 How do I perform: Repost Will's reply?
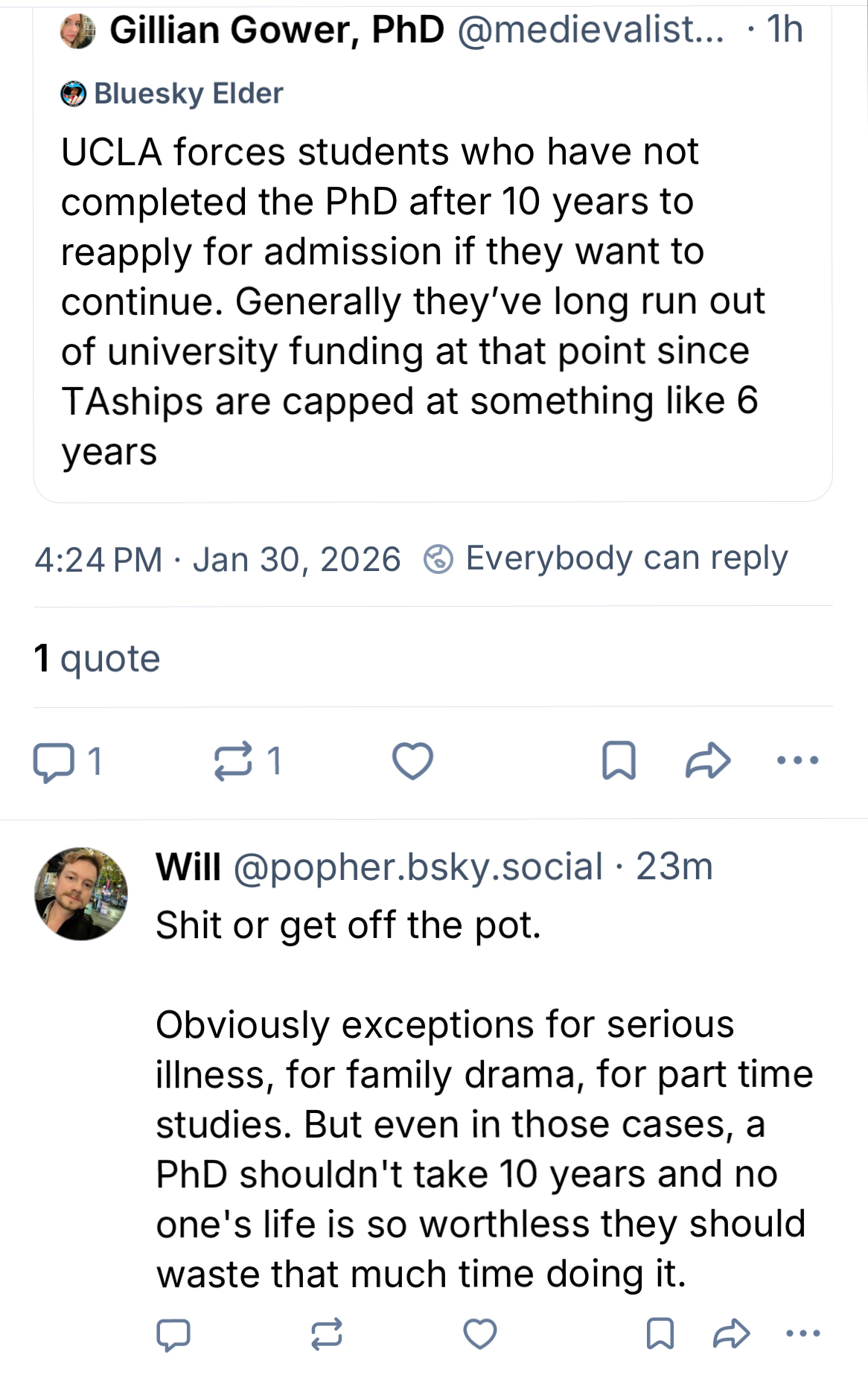pos(327,1334)
